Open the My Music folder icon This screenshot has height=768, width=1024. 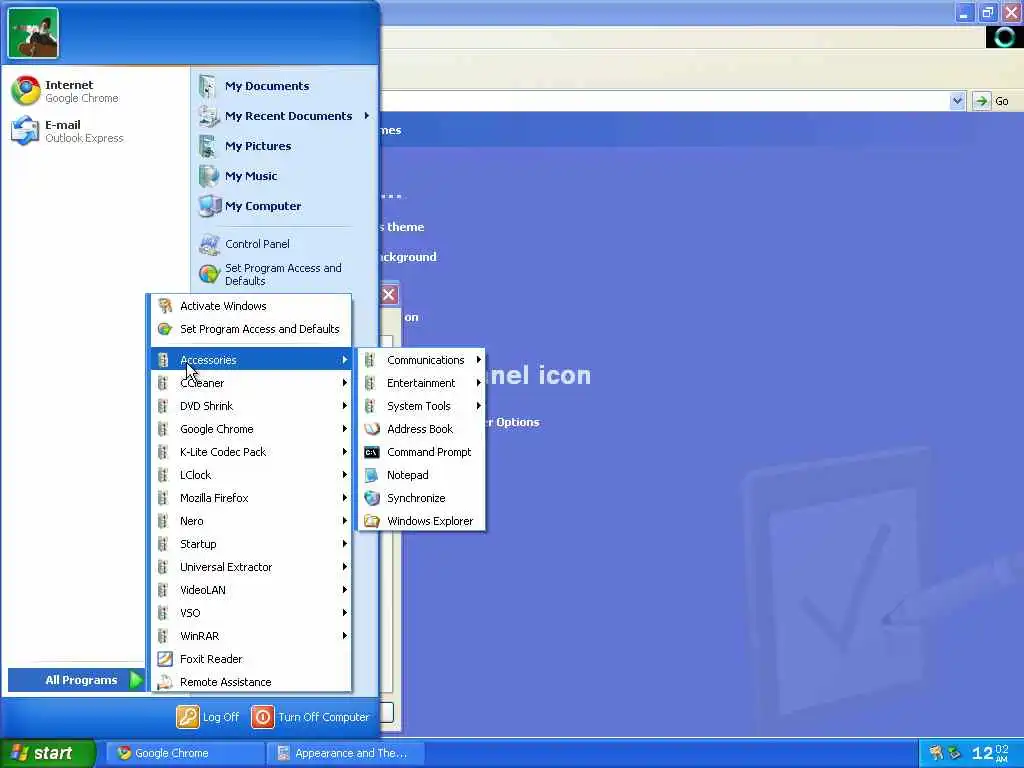[208, 176]
